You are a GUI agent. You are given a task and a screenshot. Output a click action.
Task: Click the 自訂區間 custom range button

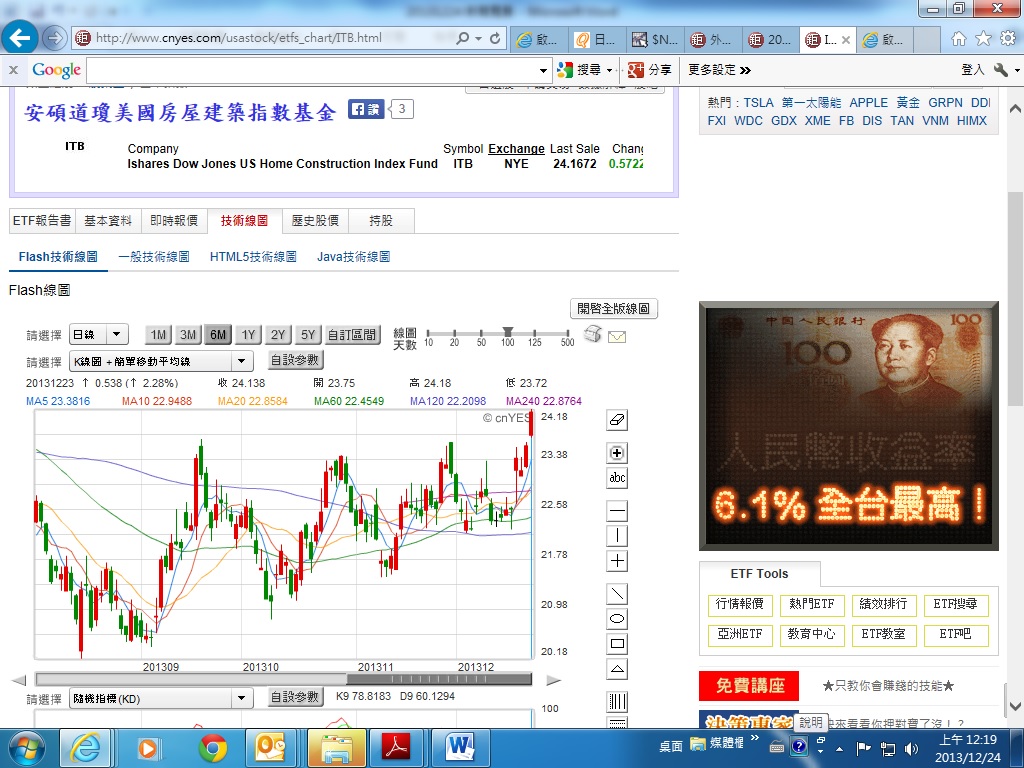pos(352,335)
